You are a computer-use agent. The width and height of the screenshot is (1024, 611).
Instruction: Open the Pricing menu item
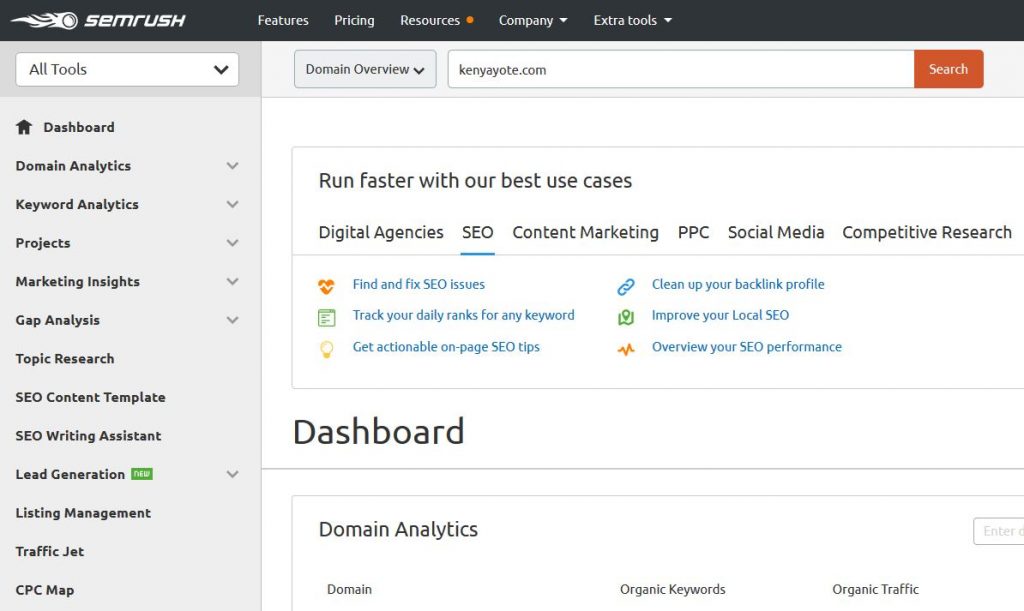pyautogui.click(x=354, y=20)
